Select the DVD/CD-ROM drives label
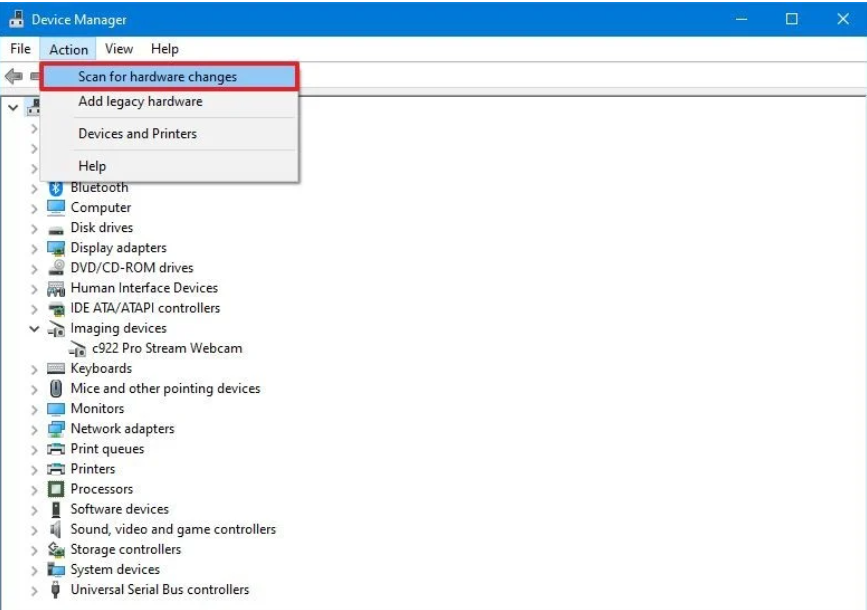 pos(132,268)
